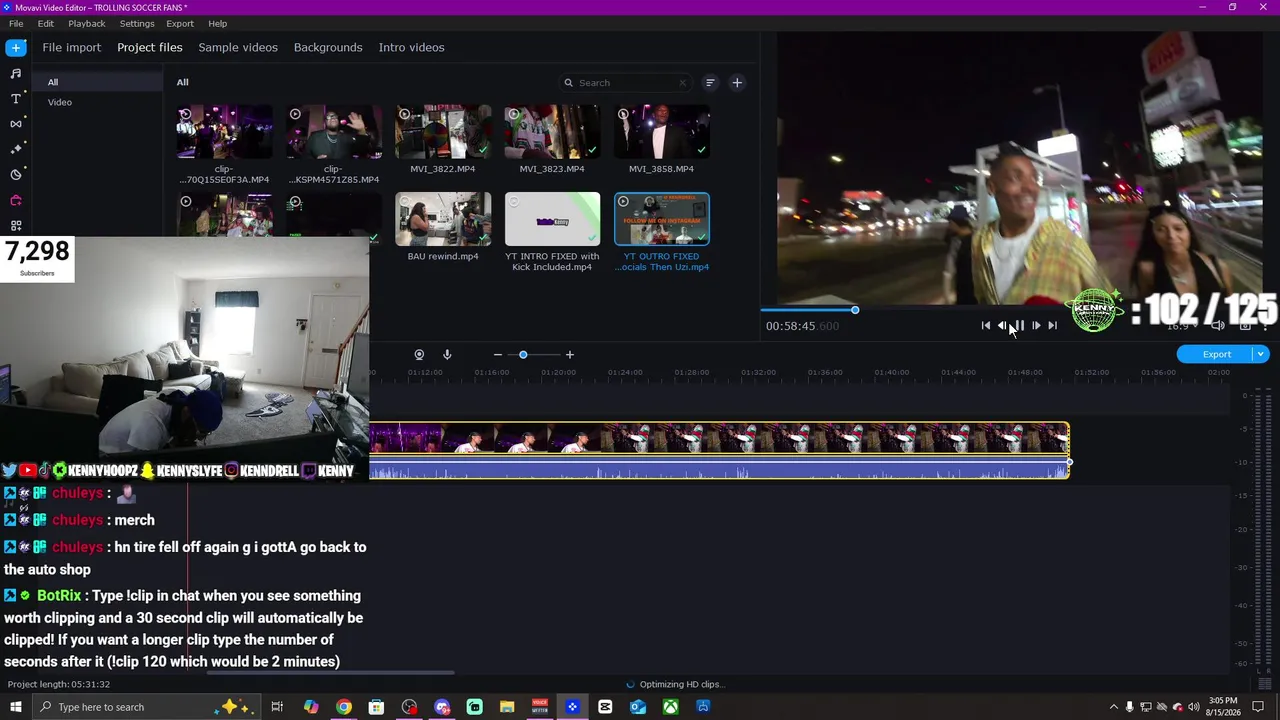1280x720 pixels.
Task: Select the MVI_3858.MP4 thumbnail
Action: [x=662, y=132]
